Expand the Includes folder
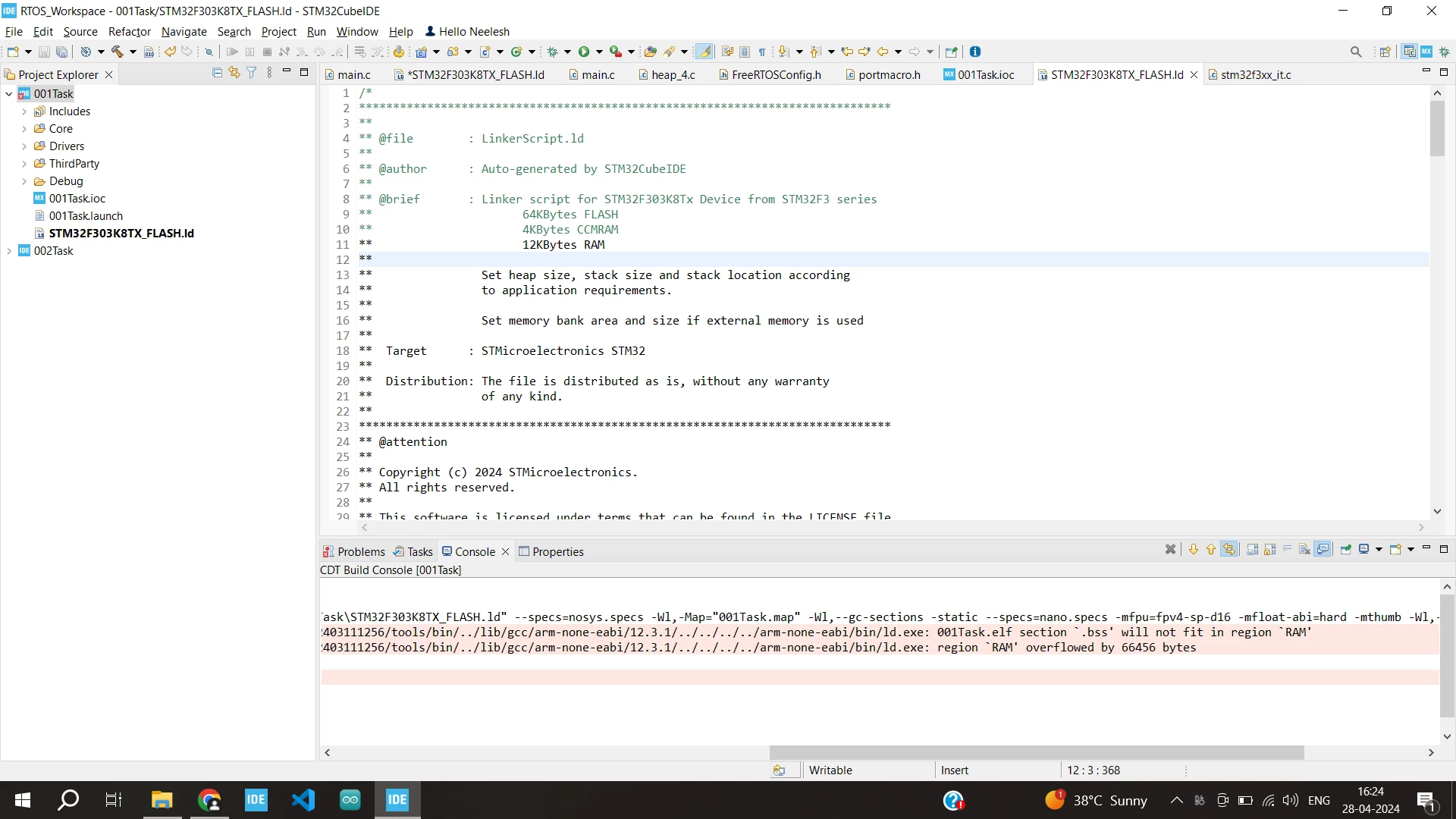1456x819 pixels. (x=24, y=111)
